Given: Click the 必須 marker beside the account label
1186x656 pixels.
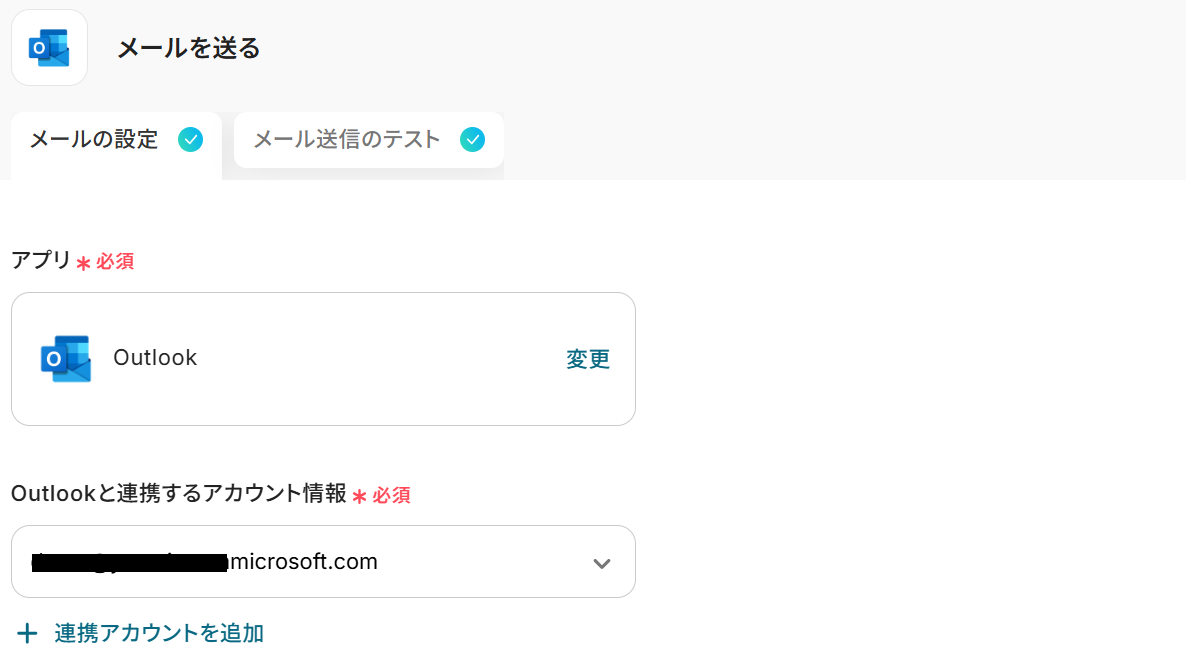Looking at the screenshot, I should coord(391,495).
